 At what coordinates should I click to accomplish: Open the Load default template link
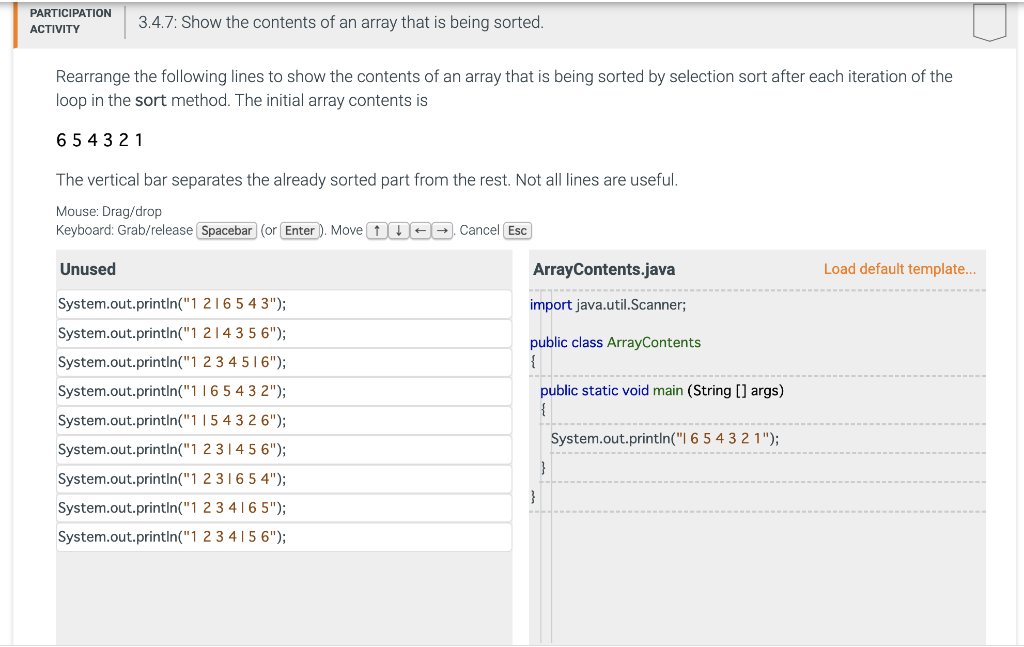coord(899,268)
